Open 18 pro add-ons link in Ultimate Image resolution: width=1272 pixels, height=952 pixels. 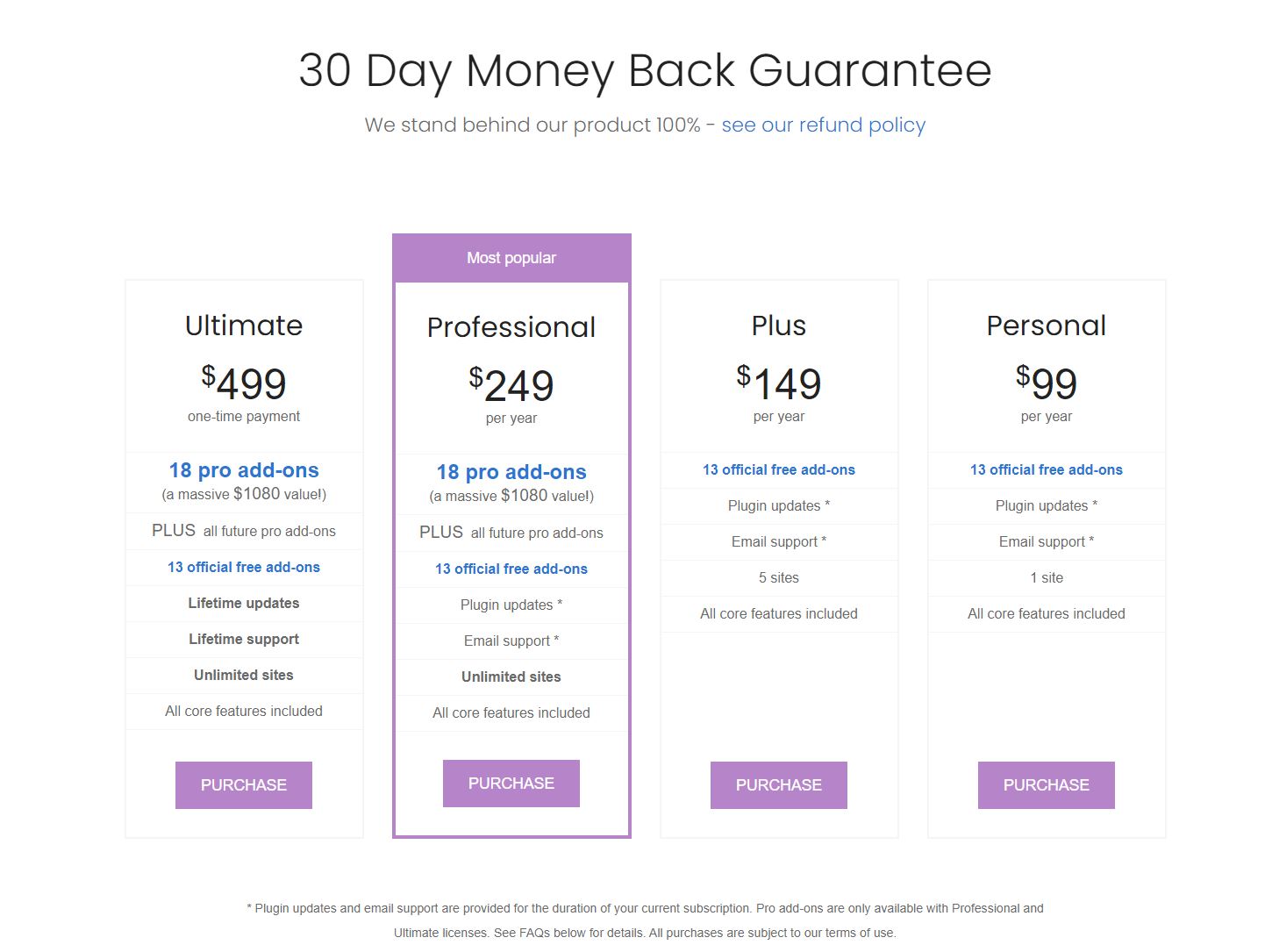[x=244, y=470]
